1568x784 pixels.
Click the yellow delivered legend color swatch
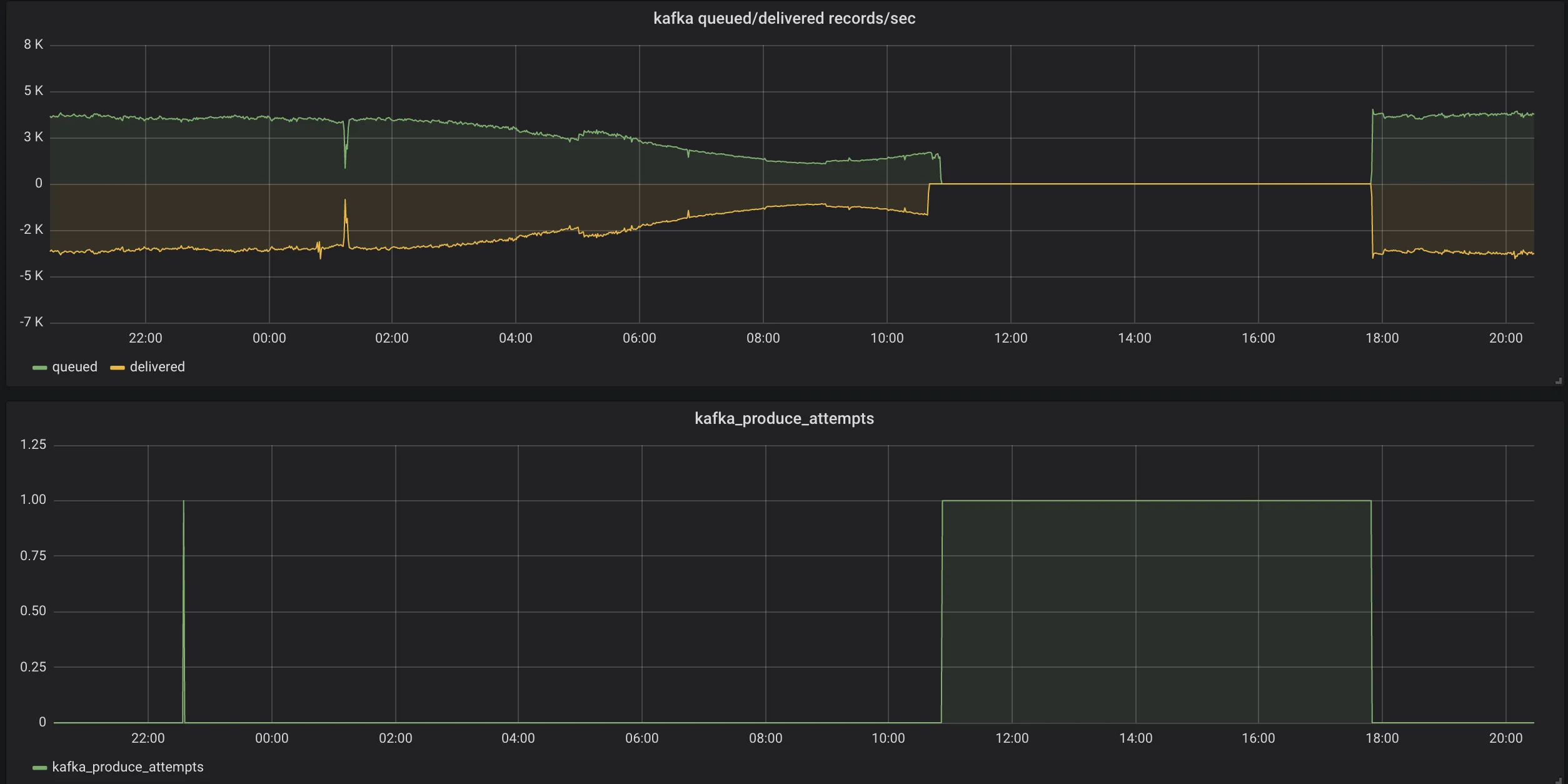tap(118, 368)
